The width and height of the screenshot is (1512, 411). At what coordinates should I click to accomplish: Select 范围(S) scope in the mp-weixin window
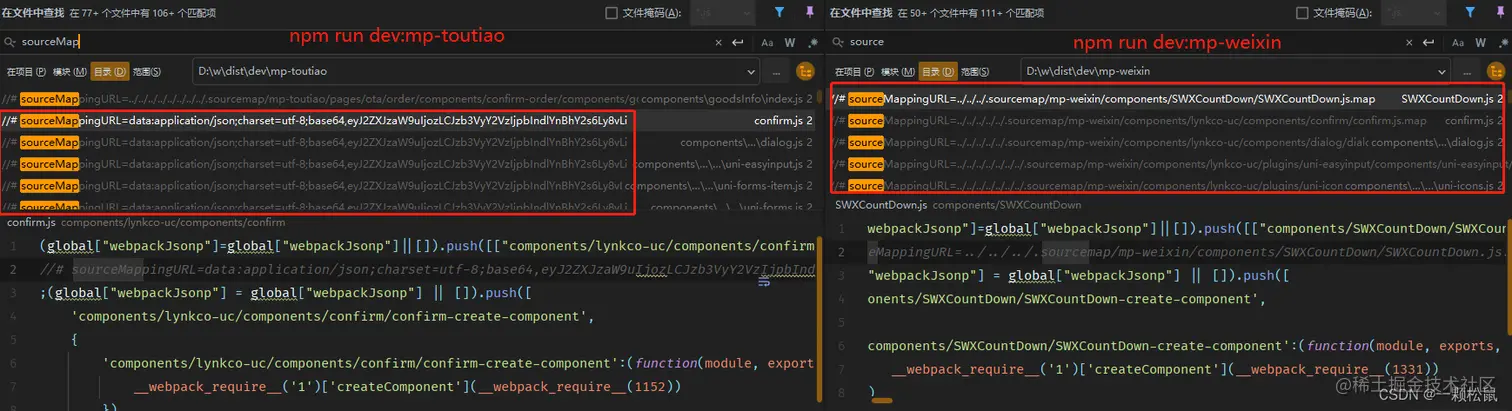click(977, 72)
